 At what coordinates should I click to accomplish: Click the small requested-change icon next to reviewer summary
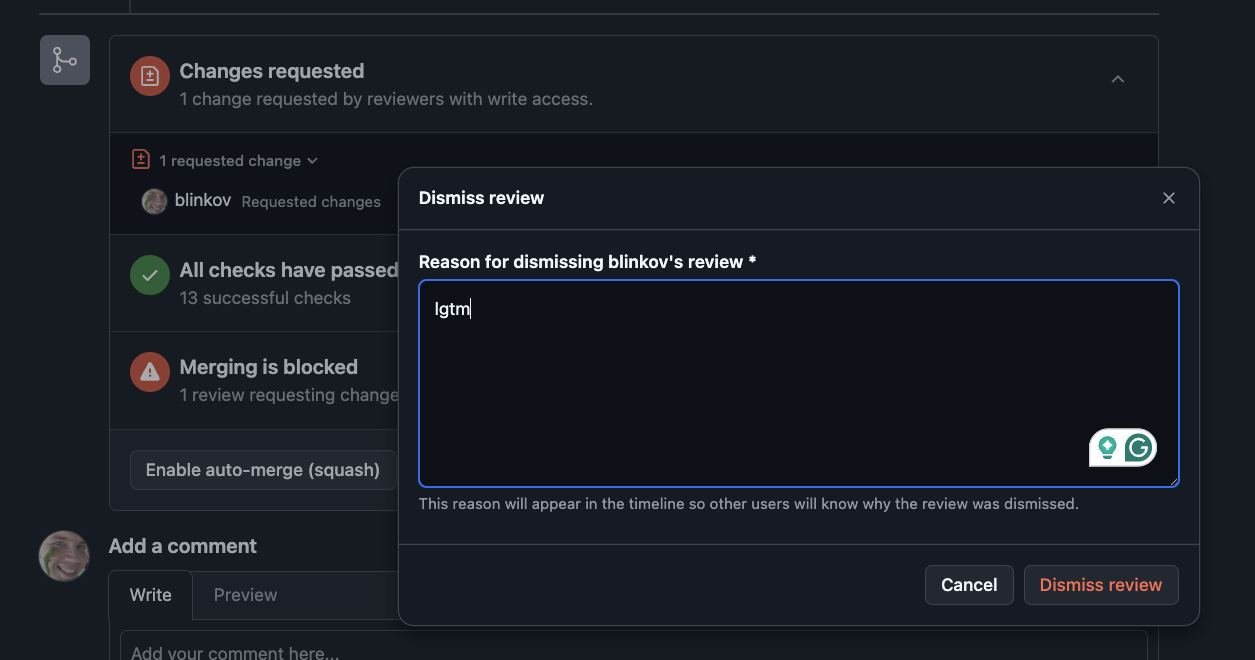point(139,159)
